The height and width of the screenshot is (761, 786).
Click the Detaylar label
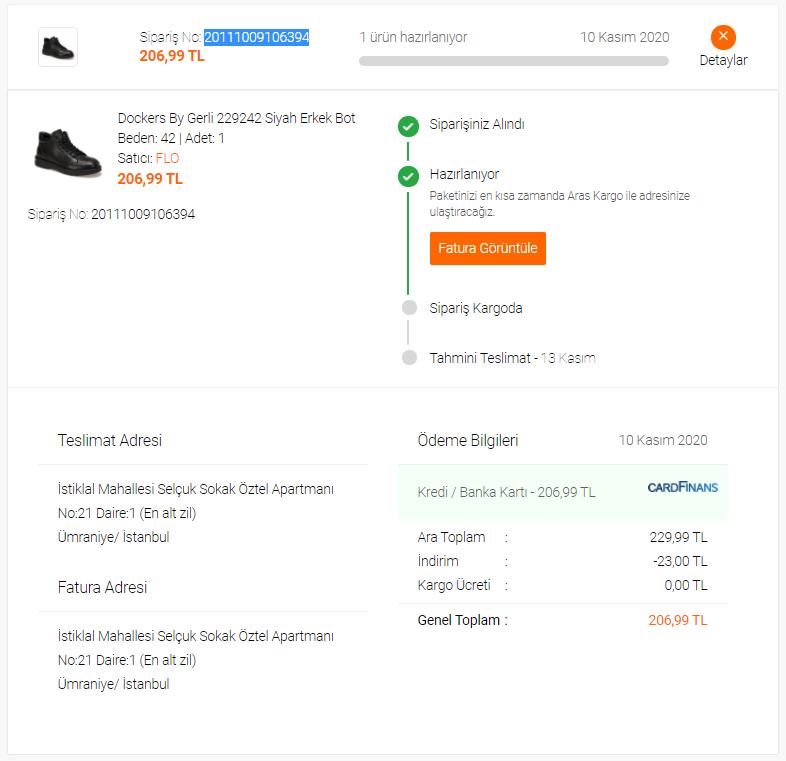[723, 60]
